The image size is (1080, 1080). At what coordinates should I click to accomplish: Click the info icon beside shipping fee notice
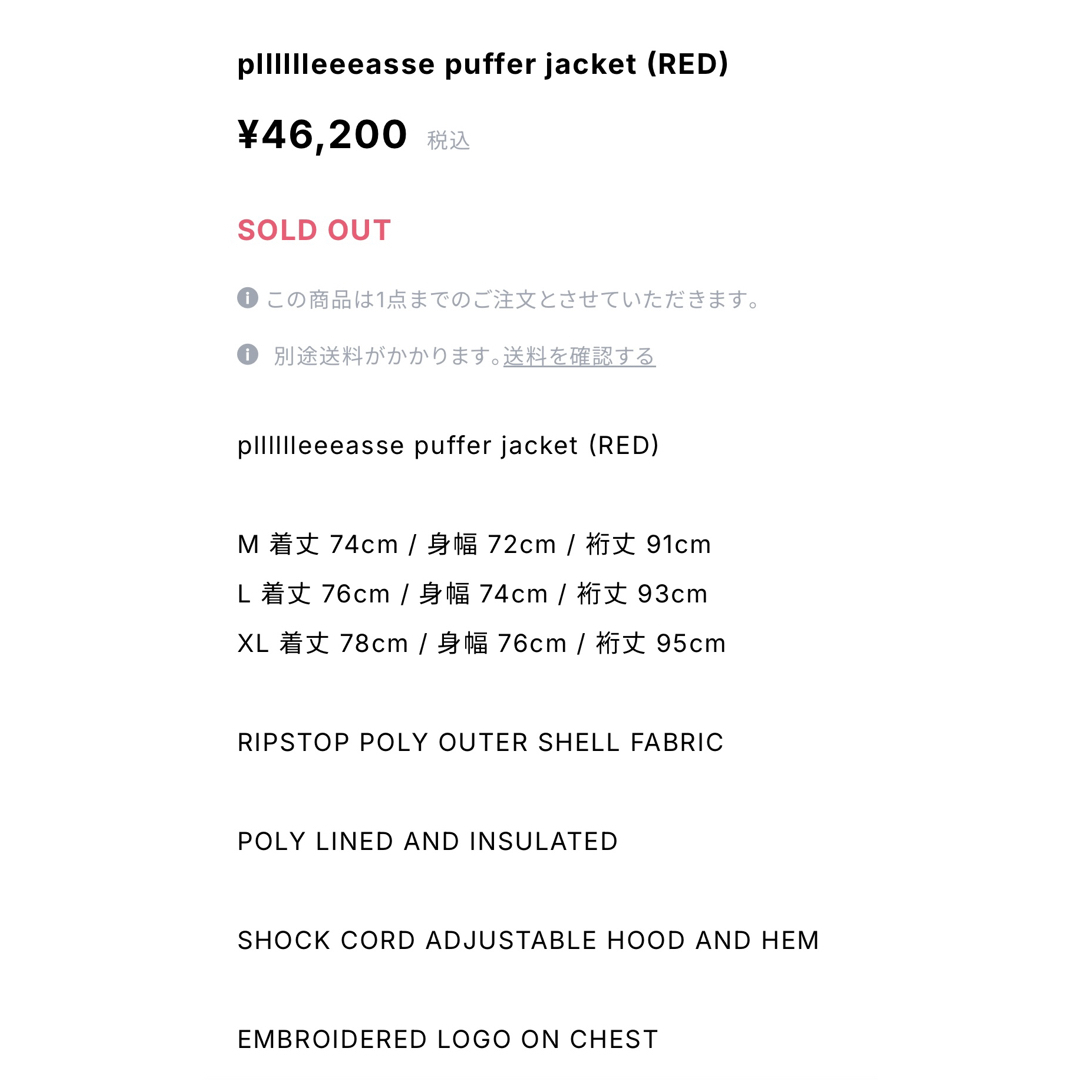[247, 354]
